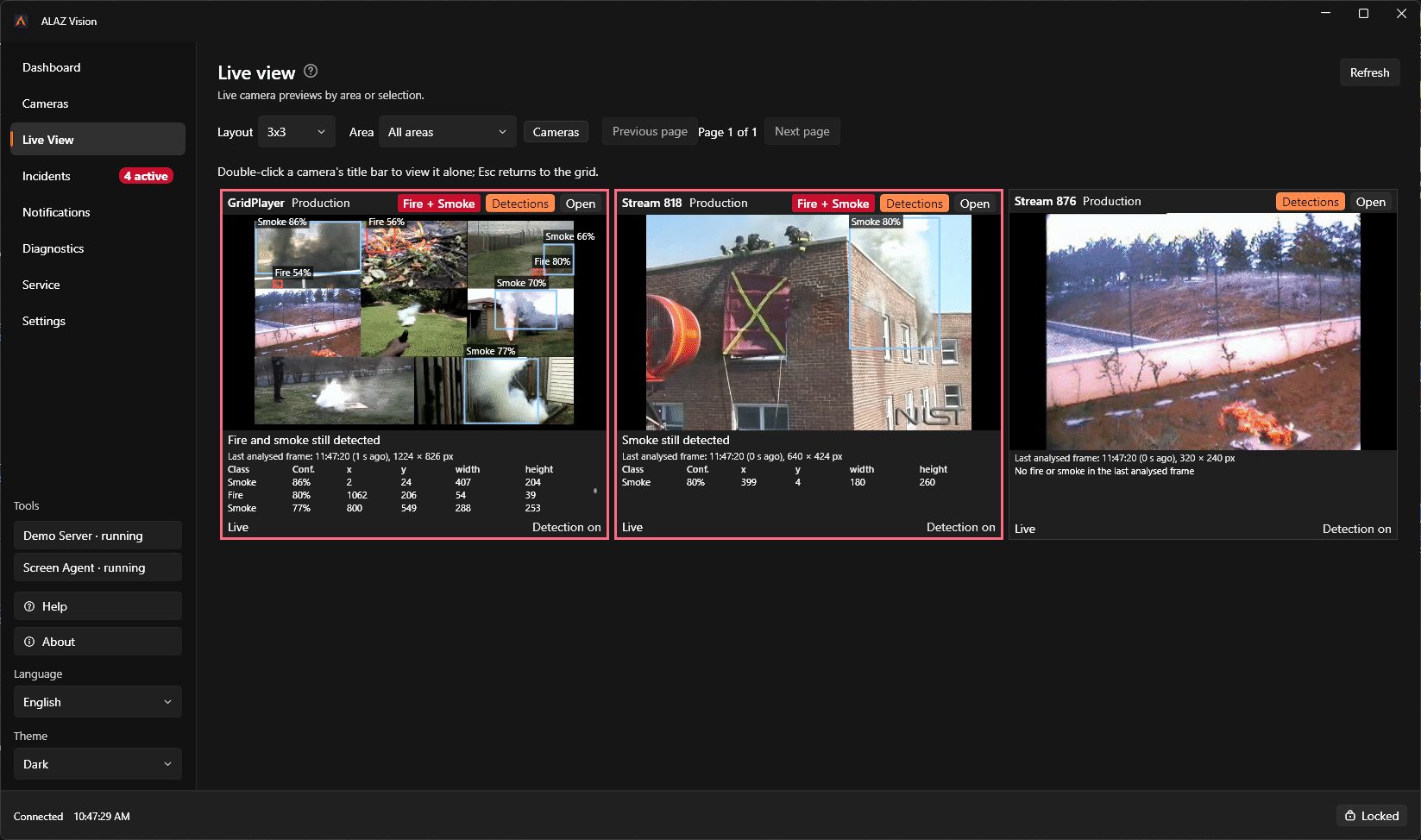Viewport: 1421px width, 840px height.
Task: Click the Connected status text
Action: 38,816
